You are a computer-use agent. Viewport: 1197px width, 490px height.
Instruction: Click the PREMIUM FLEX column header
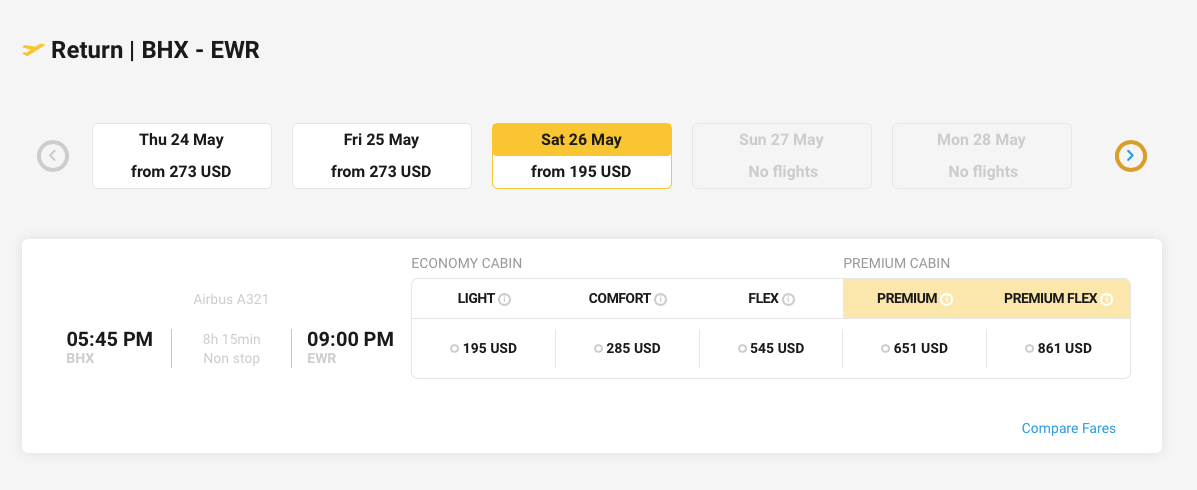click(x=1050, y=299)
